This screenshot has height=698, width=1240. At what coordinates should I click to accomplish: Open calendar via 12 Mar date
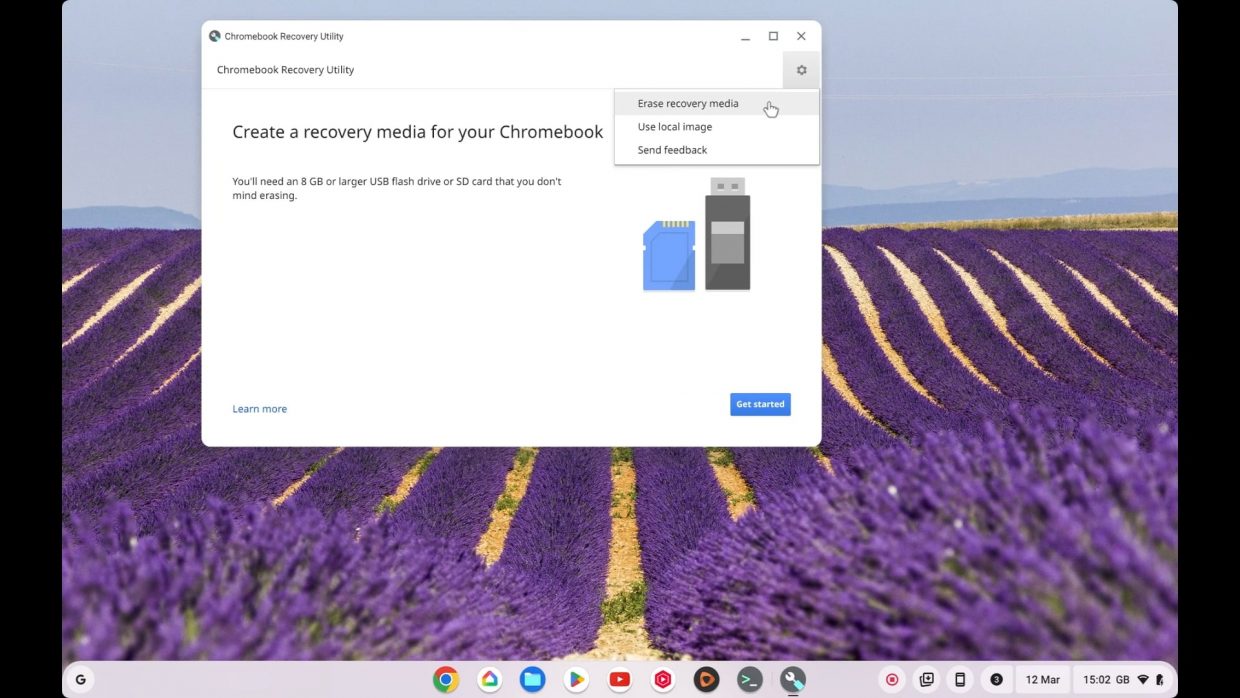(x=1043, y=680)
